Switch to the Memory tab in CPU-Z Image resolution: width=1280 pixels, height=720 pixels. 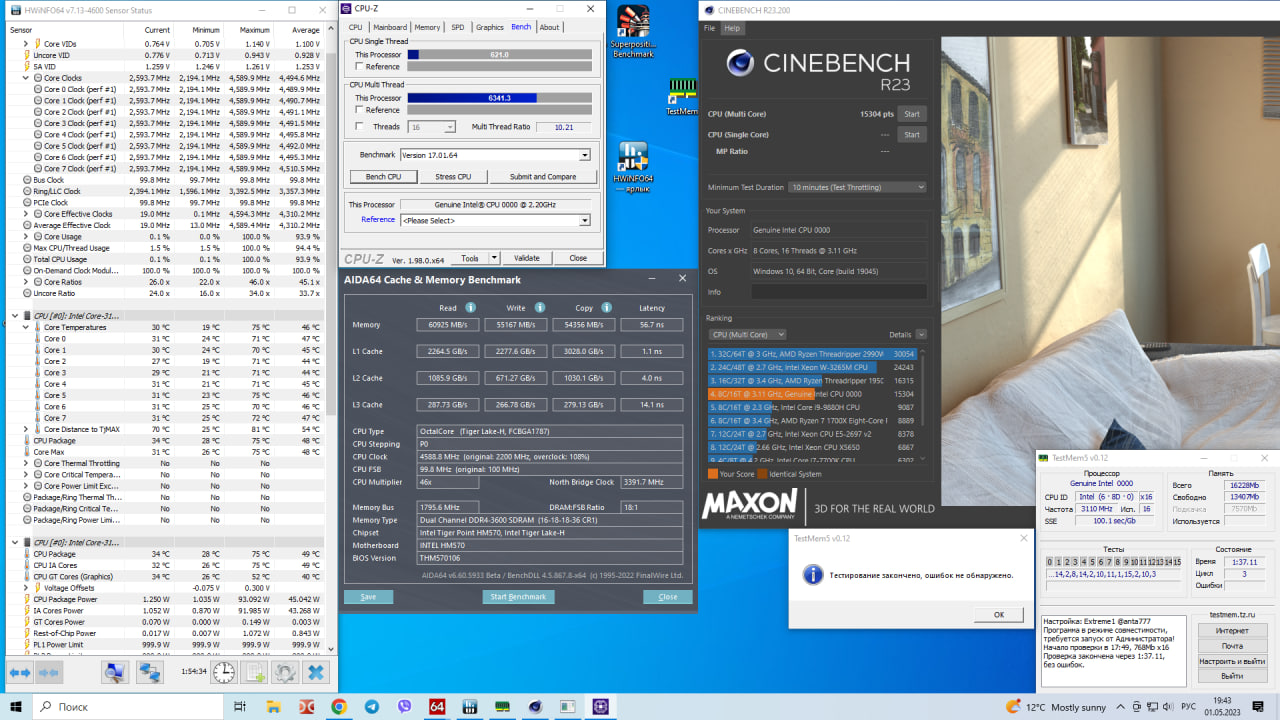point(427,27)
